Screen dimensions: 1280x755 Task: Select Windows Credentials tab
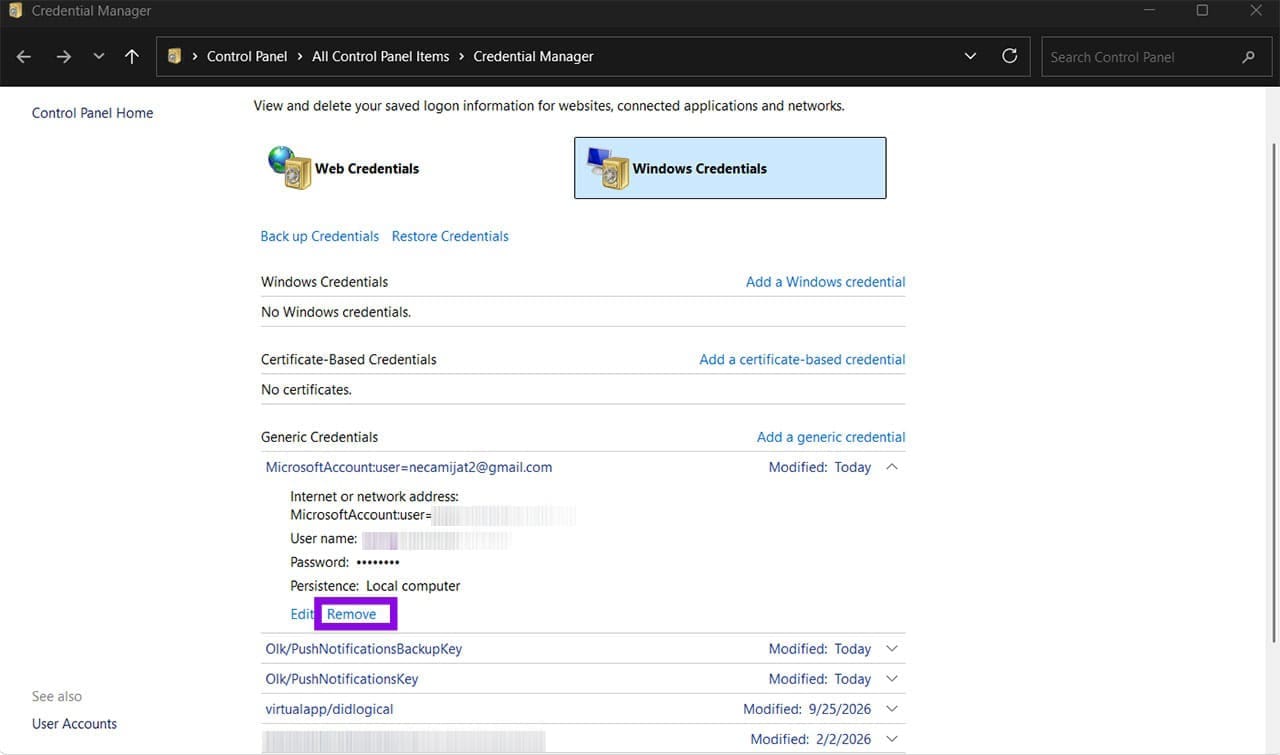pos(730,168)
